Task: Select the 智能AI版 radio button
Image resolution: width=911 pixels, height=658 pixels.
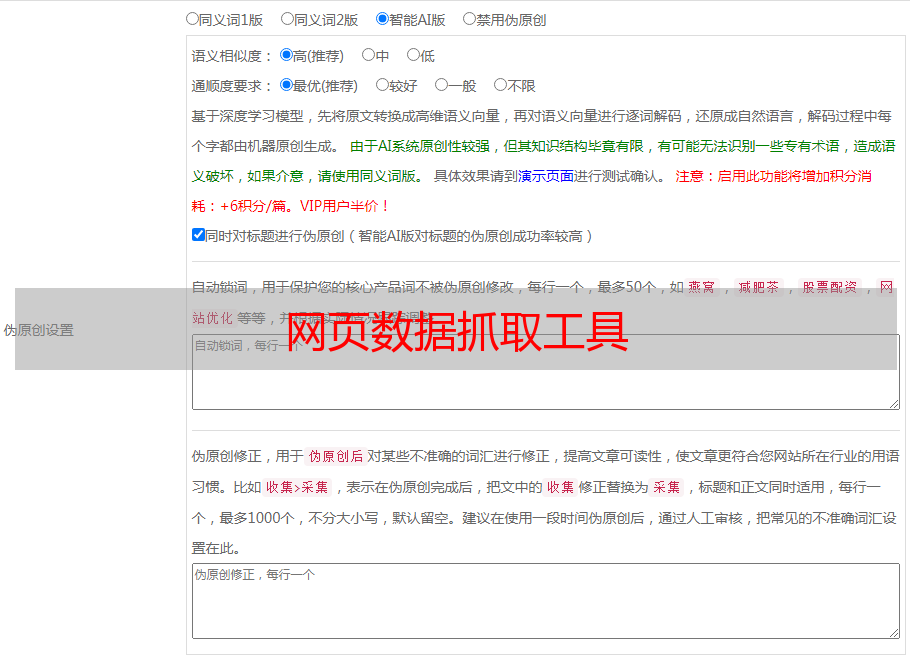Action: point(382,19)
